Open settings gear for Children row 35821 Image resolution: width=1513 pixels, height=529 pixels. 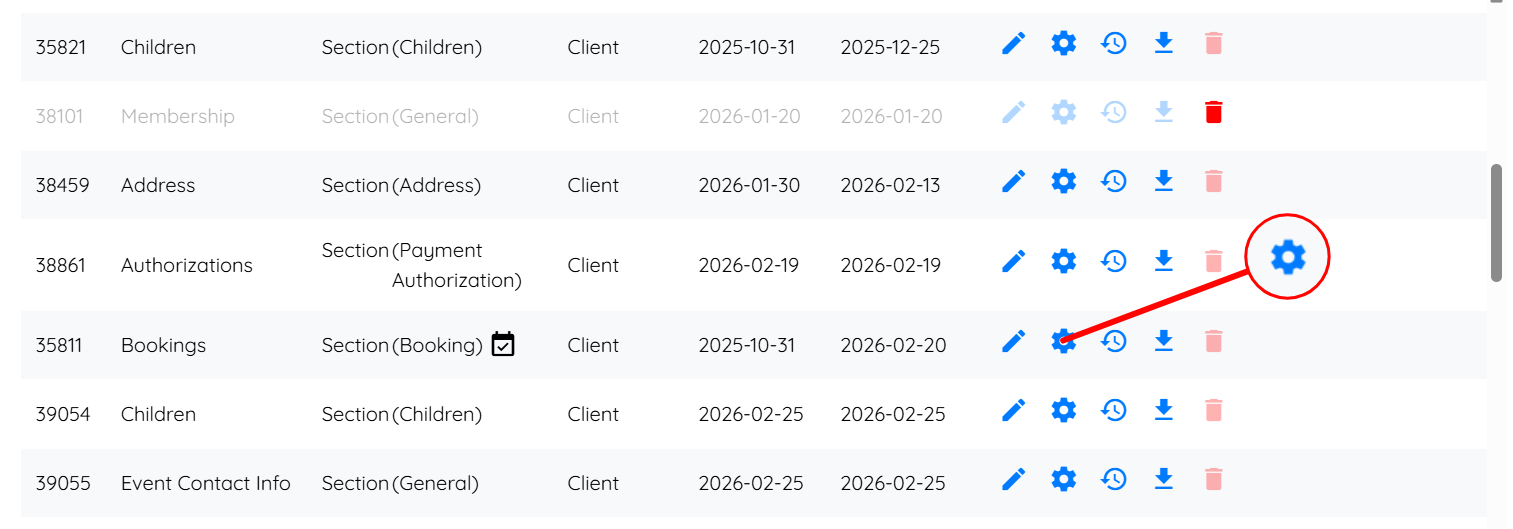pos(1064,43)
